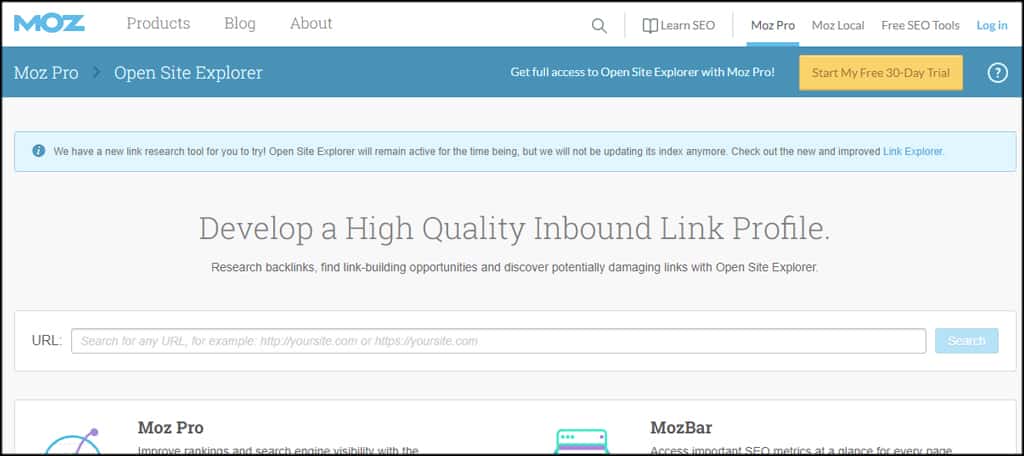
Task: Click 'Get full access to Open Site Explorer' text
Action: click(x=643, y=73)
